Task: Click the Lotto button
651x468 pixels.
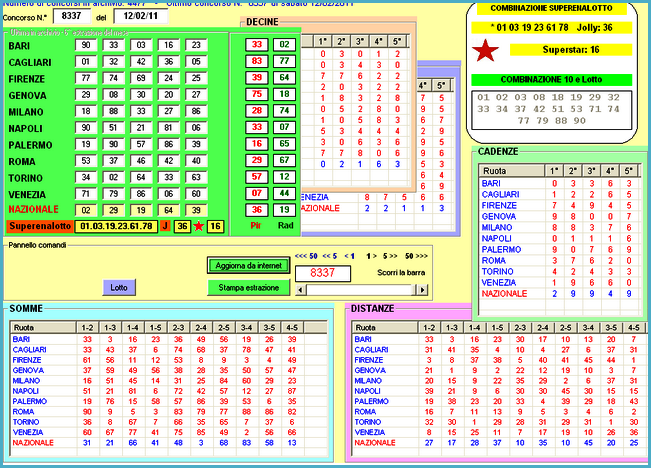Action: point(119,287)
